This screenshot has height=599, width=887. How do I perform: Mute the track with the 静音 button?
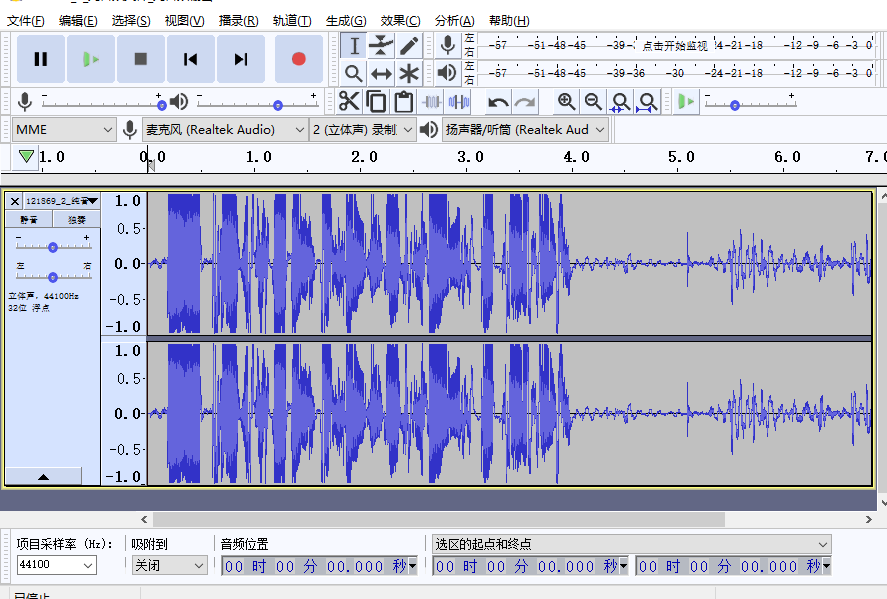pos(29,219)
